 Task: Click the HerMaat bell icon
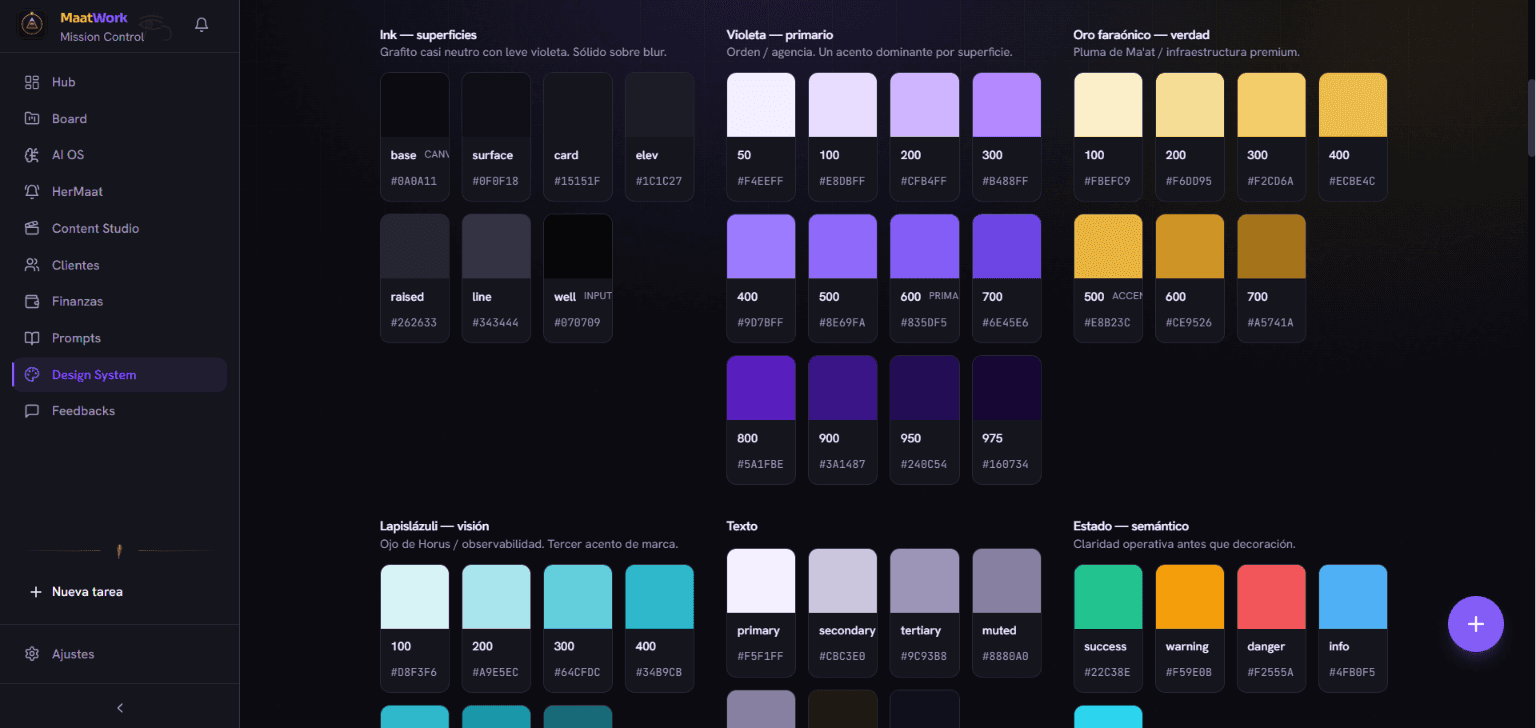point(32,191)
